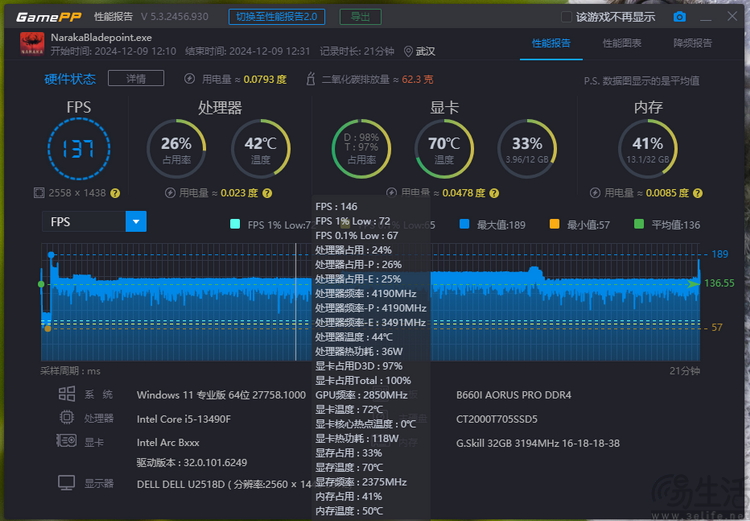Click the help icon next to processor power usage
Image resolution: width=750 pixels, height=521 pixels.
click(266, 193)
